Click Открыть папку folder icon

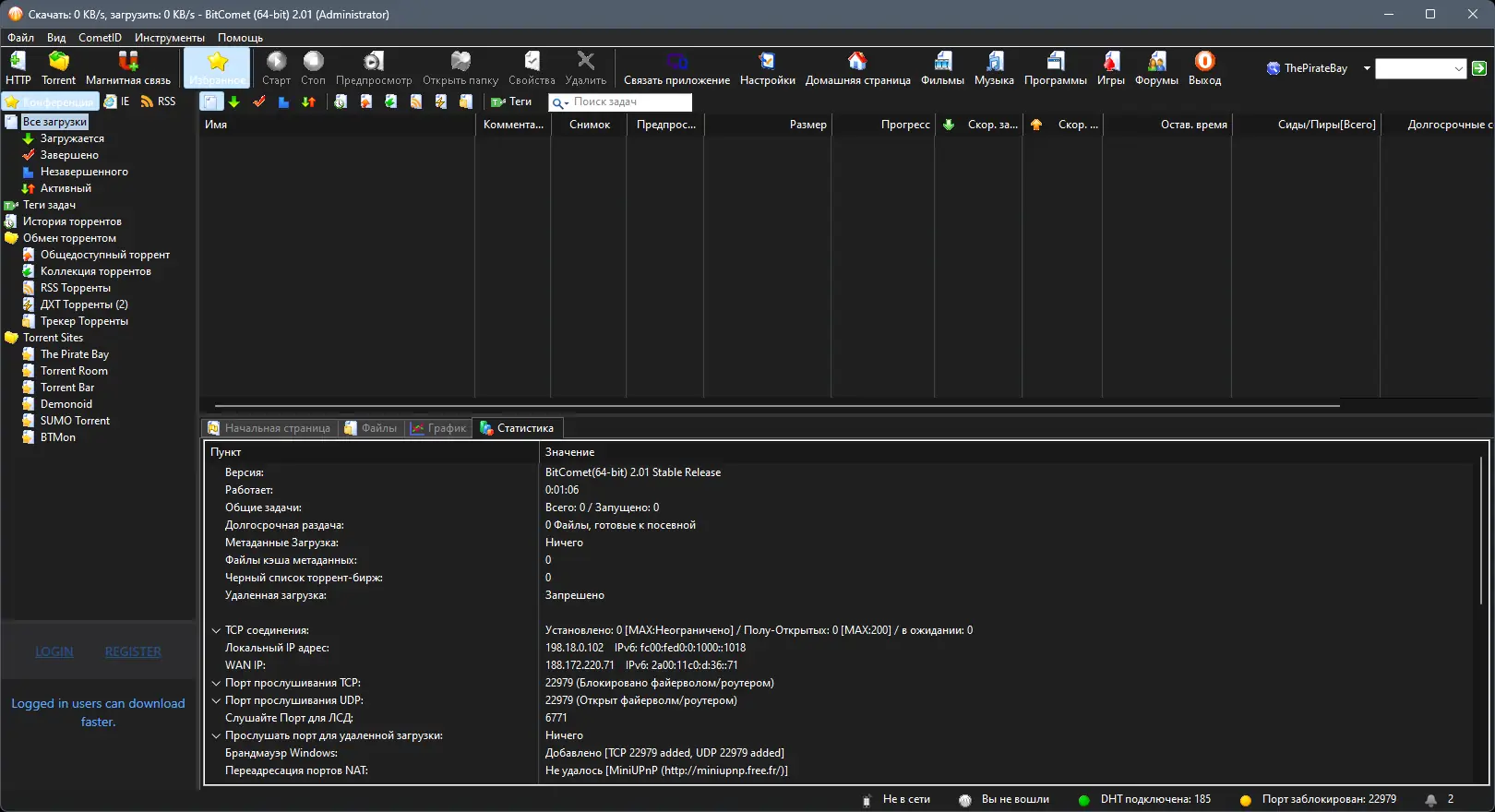click(x=460, y=67)
